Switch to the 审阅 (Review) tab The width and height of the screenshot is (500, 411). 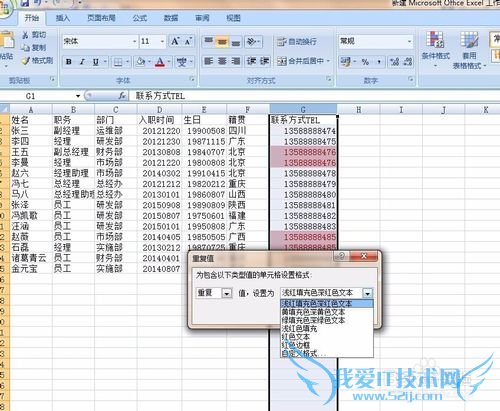pyautogui.click(x=202, y=18)
